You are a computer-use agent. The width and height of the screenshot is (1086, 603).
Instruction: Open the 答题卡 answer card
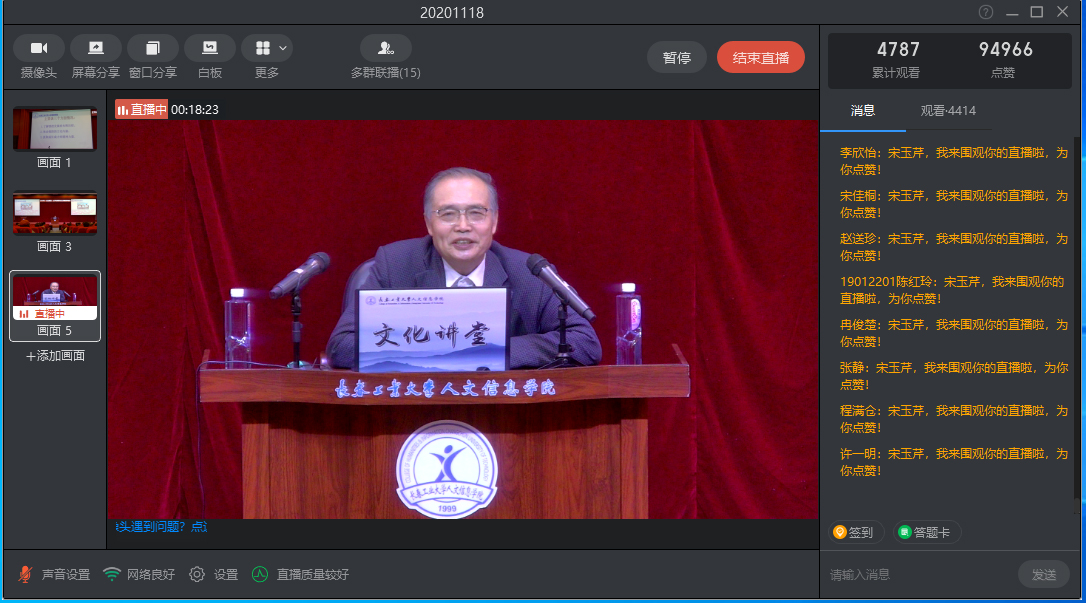(x=927, y=533)
